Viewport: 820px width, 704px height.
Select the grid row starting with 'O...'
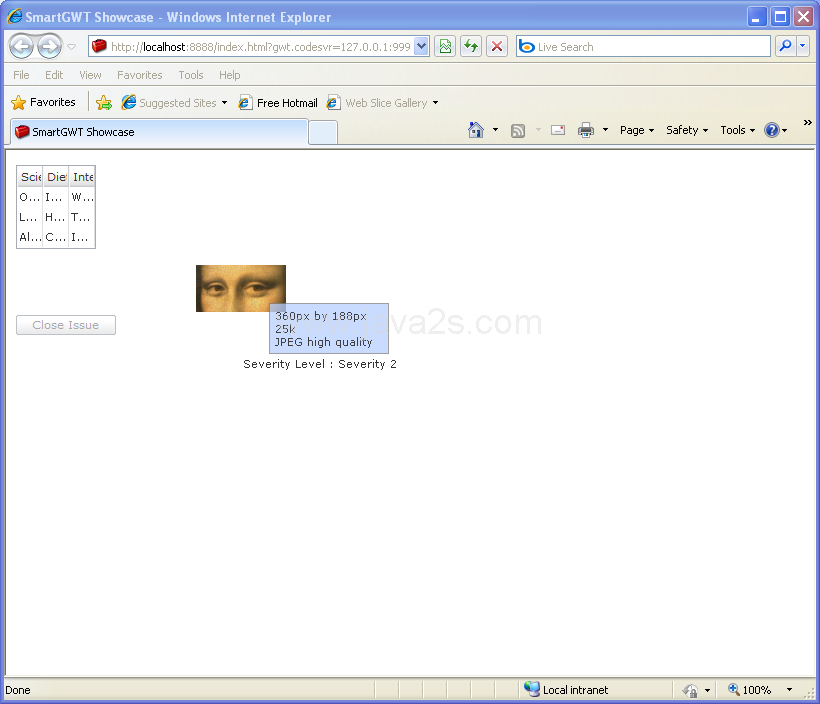[x=56, y=197]
